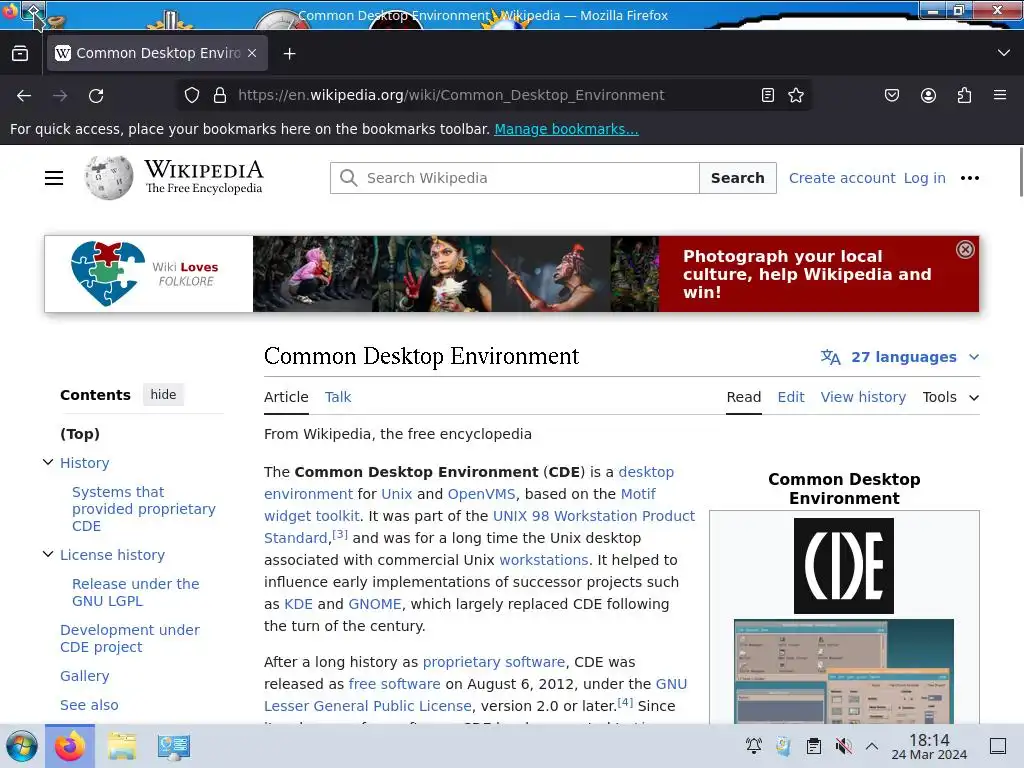Screen dimensions: 1024x768
Task: Open the extensions puzzle icon
Action: (964, 95)
